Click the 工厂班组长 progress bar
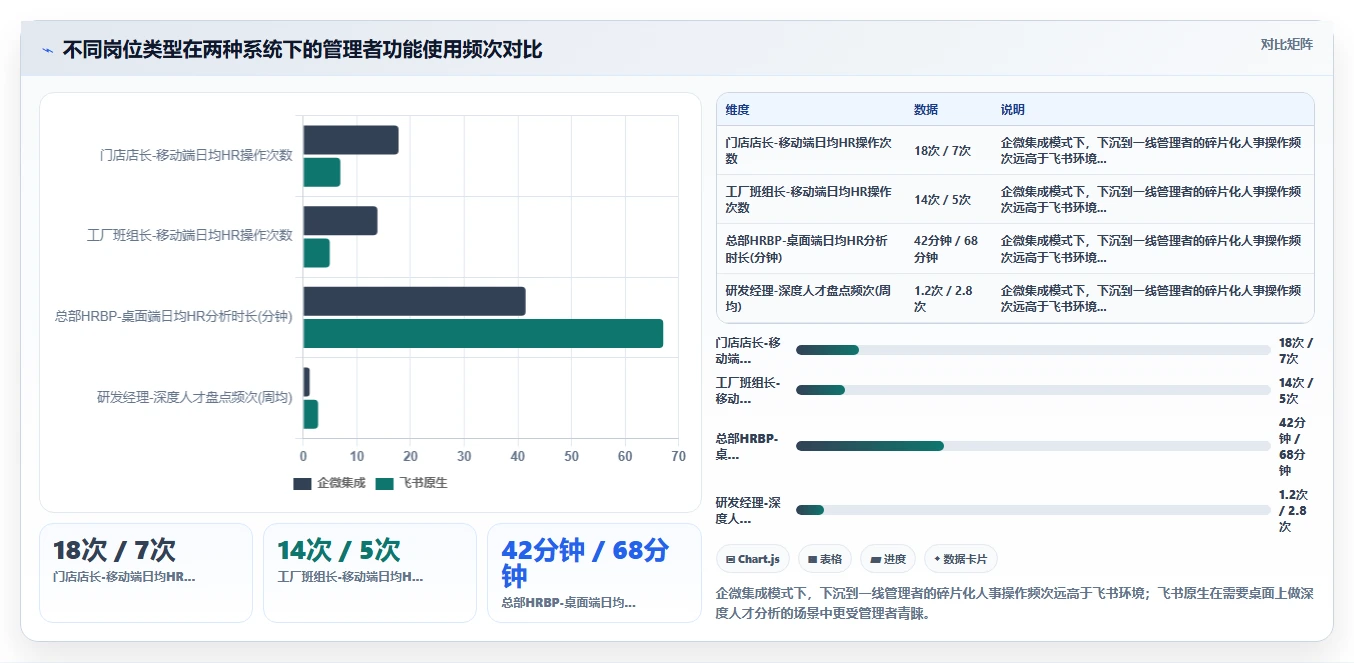This screenshot has width=1354, height=663. [1033, 390]
